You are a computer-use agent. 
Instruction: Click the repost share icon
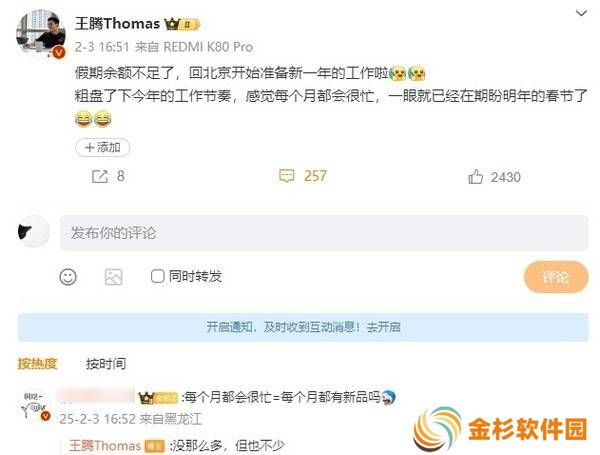pyautogui.click(x=100, y=176)
